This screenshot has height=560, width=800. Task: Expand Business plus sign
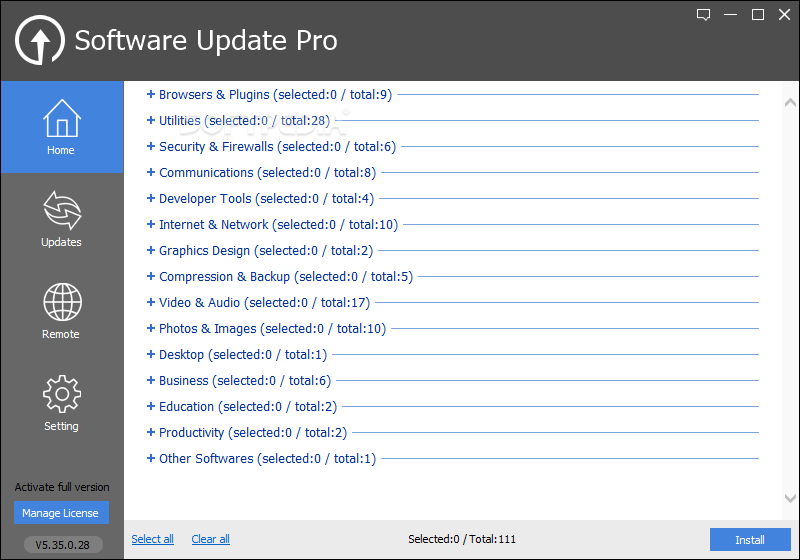click(151, 380)
